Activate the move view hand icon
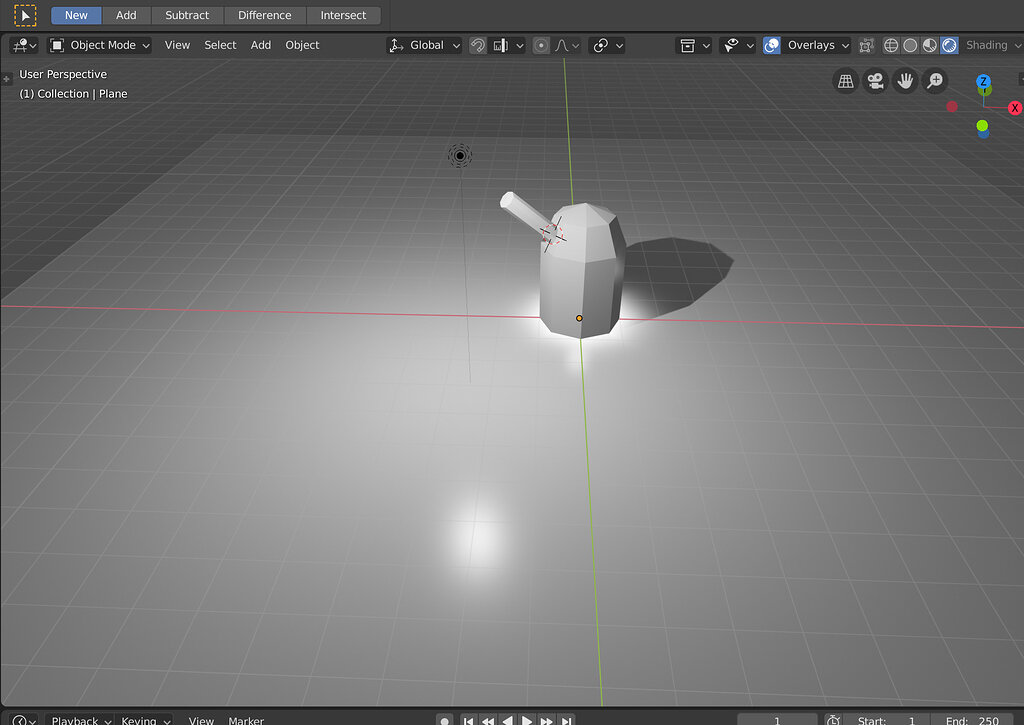This screenshot has width=1024, height=725. 904,81
